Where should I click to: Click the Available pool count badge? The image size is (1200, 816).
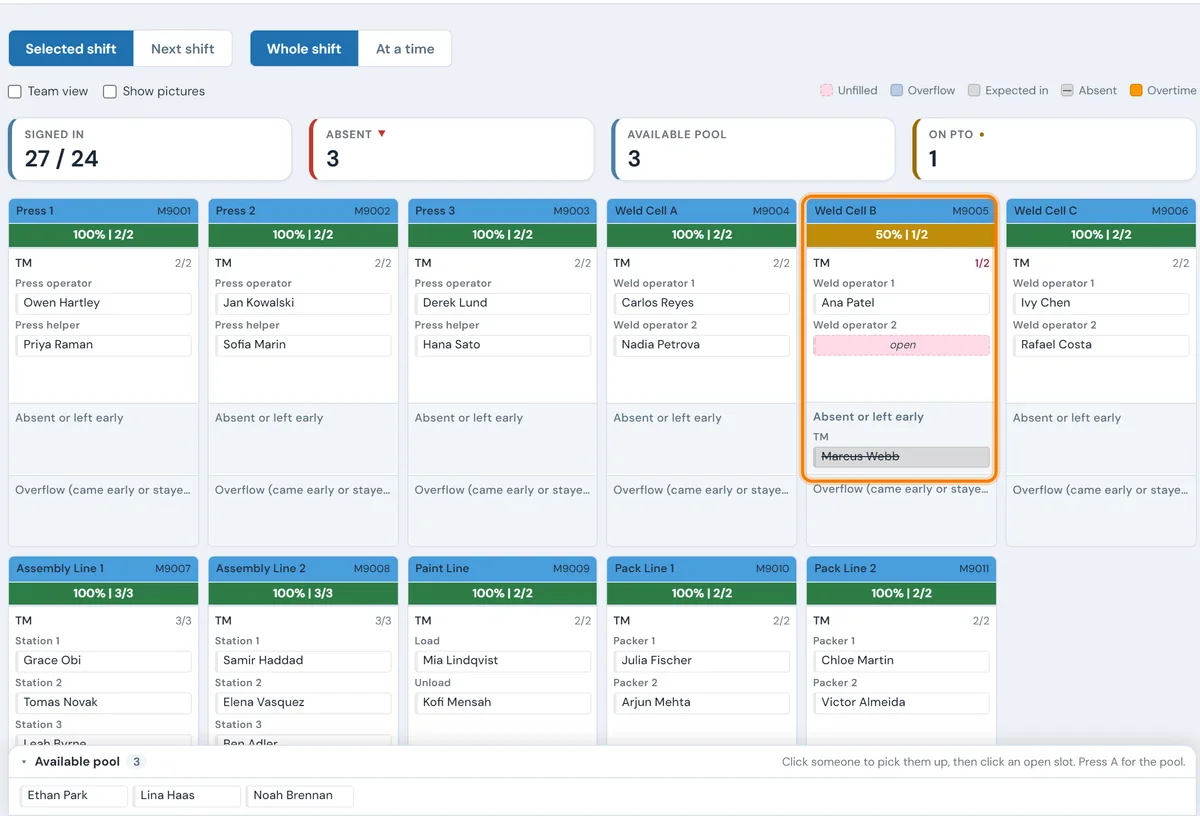tap(137, 762)
